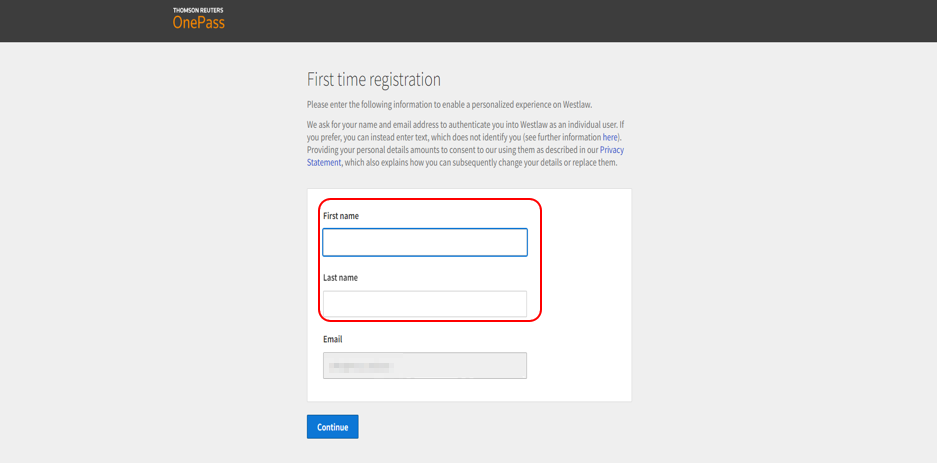
Task: Focus the First name text field
Action: pos(424,242)
